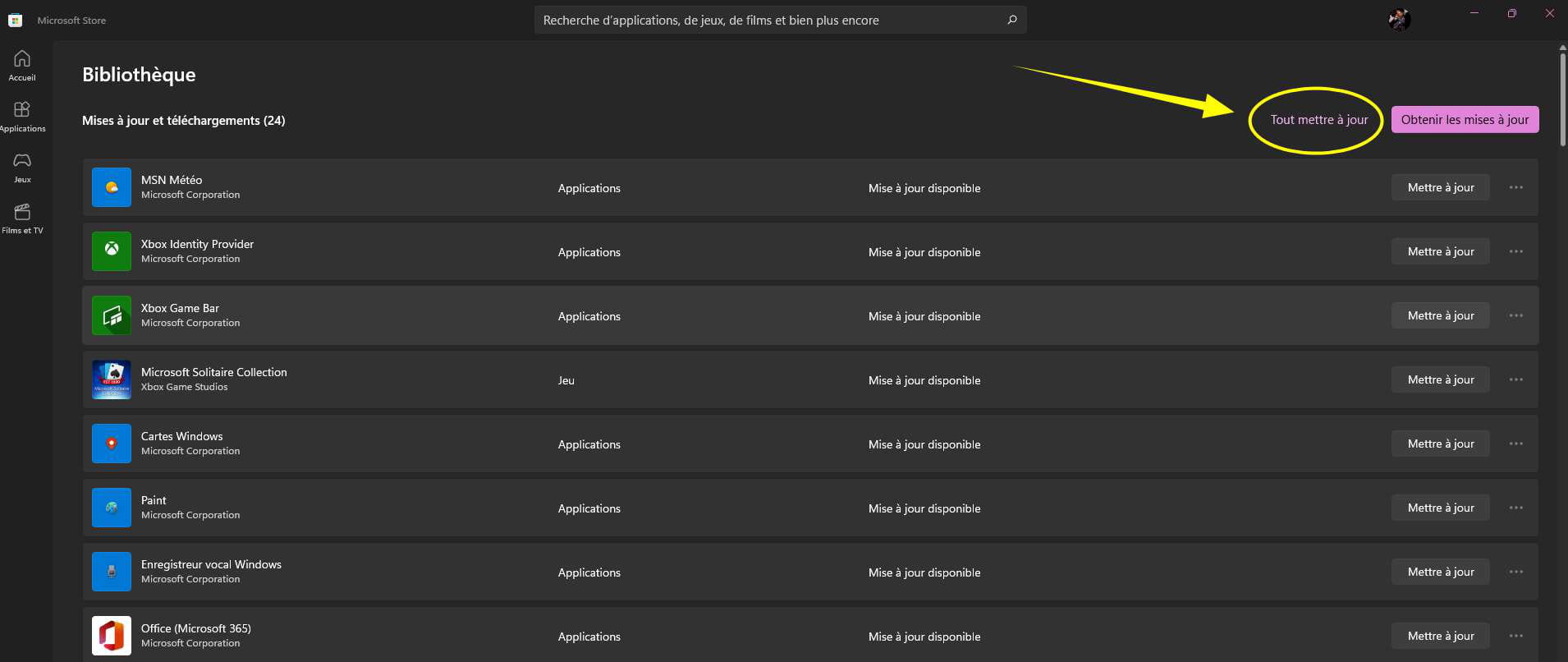Minimize the Microsoft Store window
This screenshot has width=1568, height=662.
[1474, 13]
